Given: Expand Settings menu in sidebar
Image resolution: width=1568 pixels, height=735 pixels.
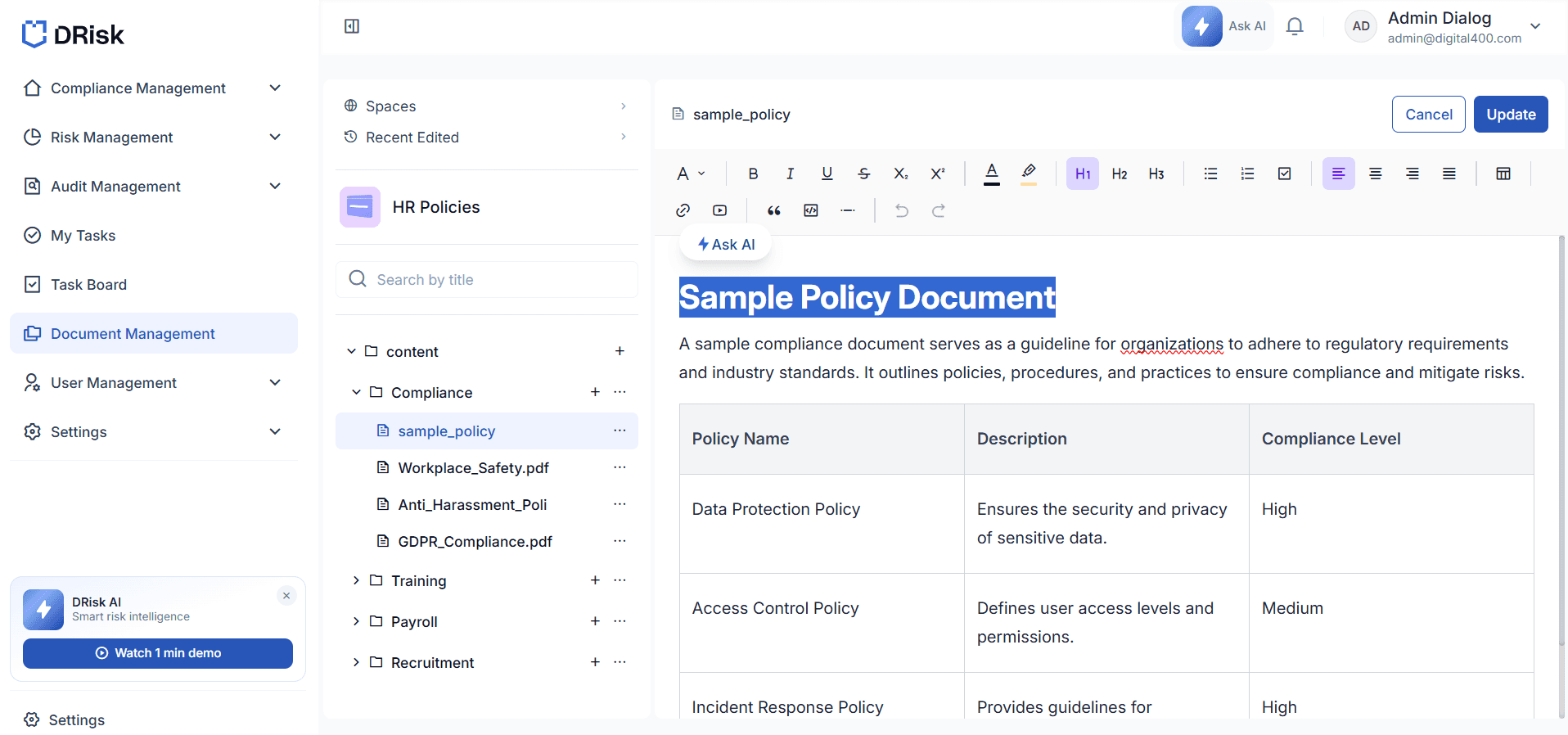Looking at the screenshot, I should pyautogui.click(x=154, y=432).
